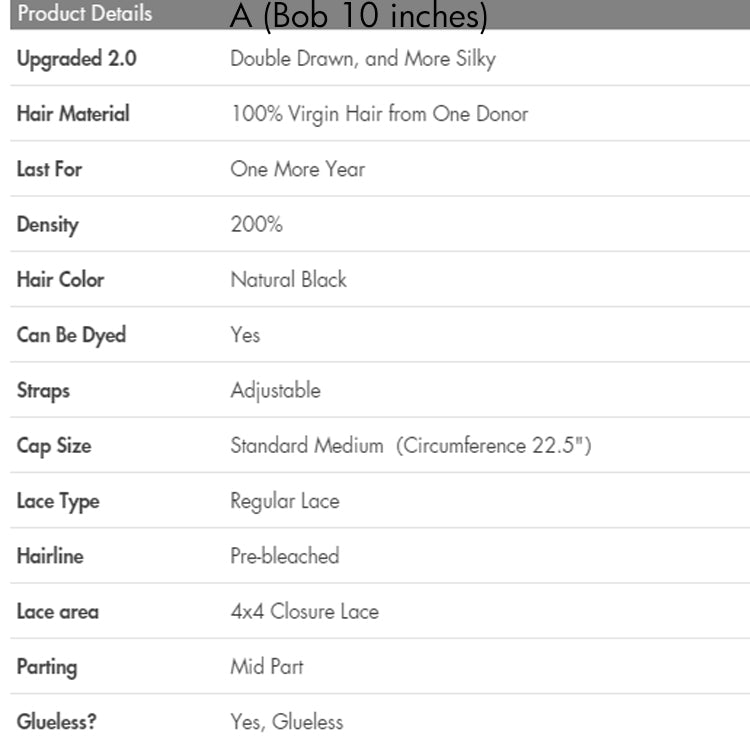Screen dimensions: 750x750
Task: Click the 'A (Bob 10 inches)' title
Action: (x=358, y=16)
